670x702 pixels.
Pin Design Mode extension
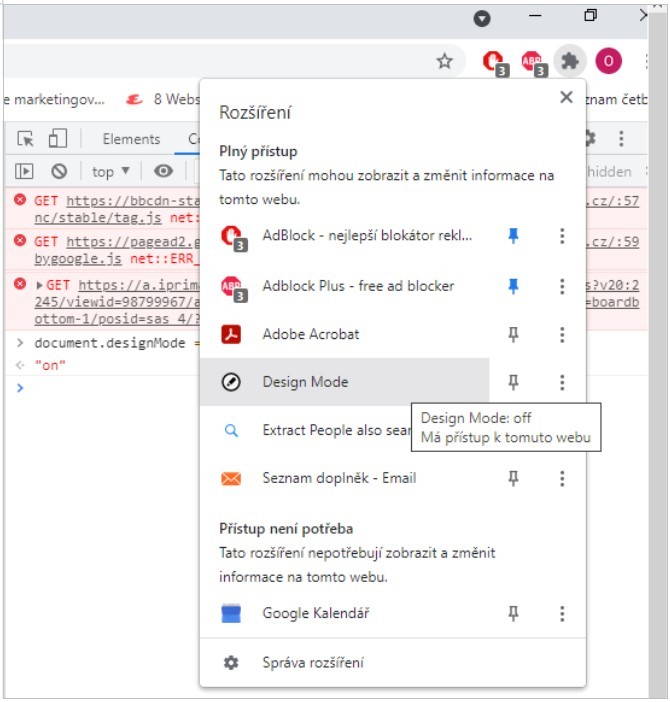tap(513, 382)
